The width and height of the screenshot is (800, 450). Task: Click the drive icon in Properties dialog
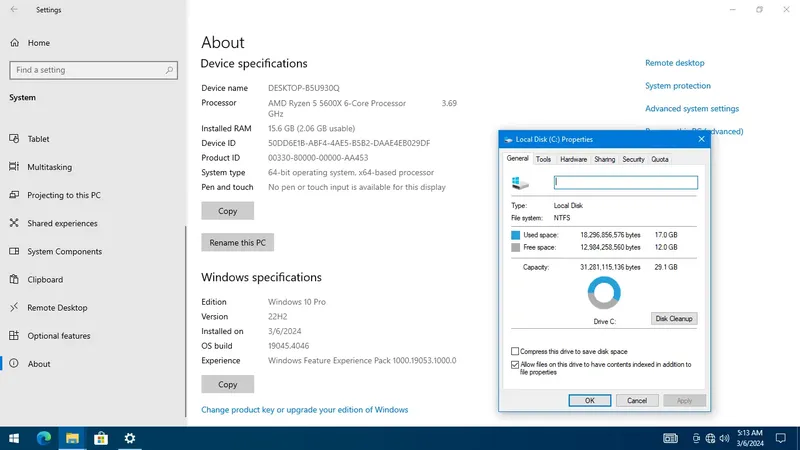pos(520,183)
